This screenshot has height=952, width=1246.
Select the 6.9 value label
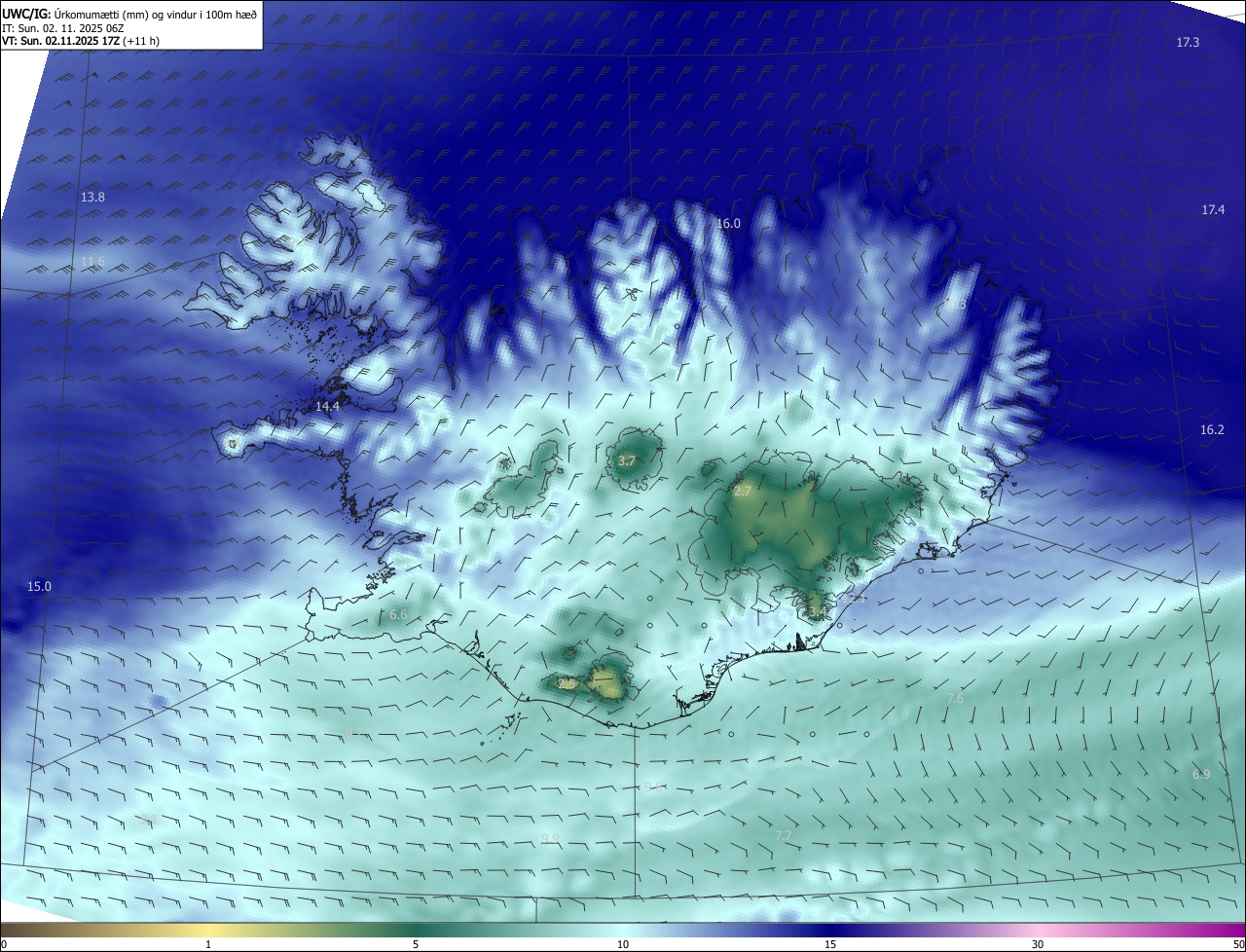click(x=1201, y=775)
